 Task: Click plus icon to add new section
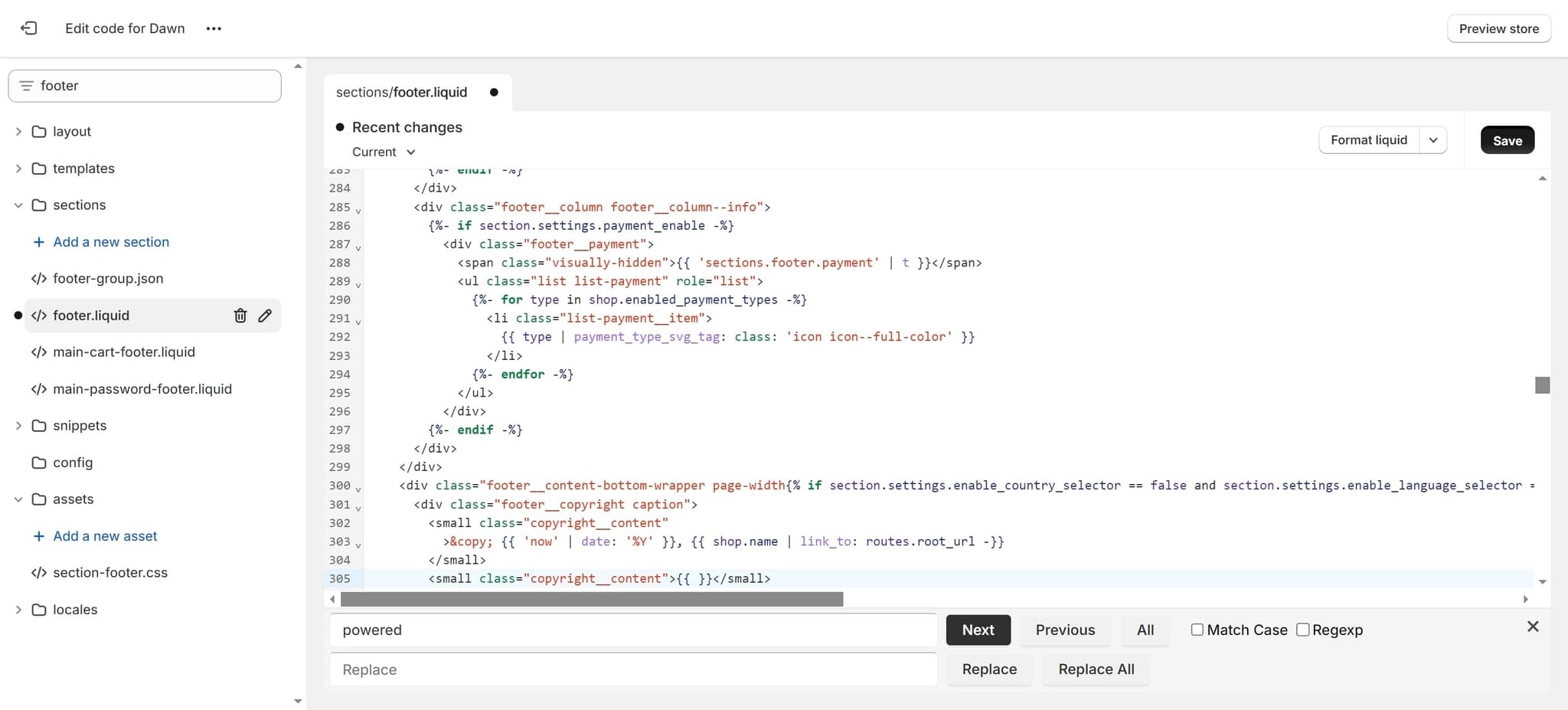pos(39,242)
